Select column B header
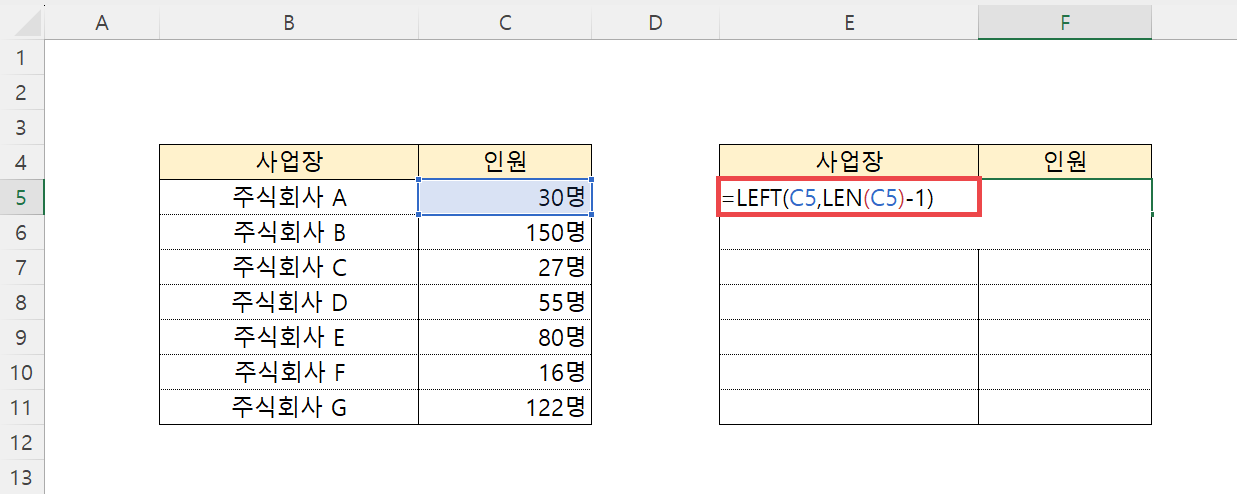 [289, 22]
